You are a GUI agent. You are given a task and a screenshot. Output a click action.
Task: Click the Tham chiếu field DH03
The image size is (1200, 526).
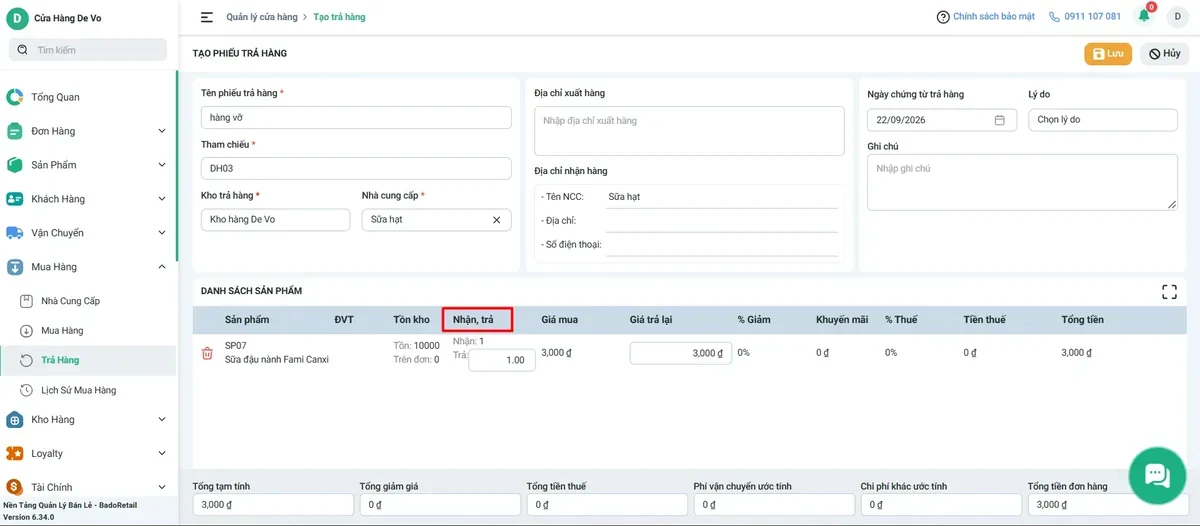(x=356, y=169)
